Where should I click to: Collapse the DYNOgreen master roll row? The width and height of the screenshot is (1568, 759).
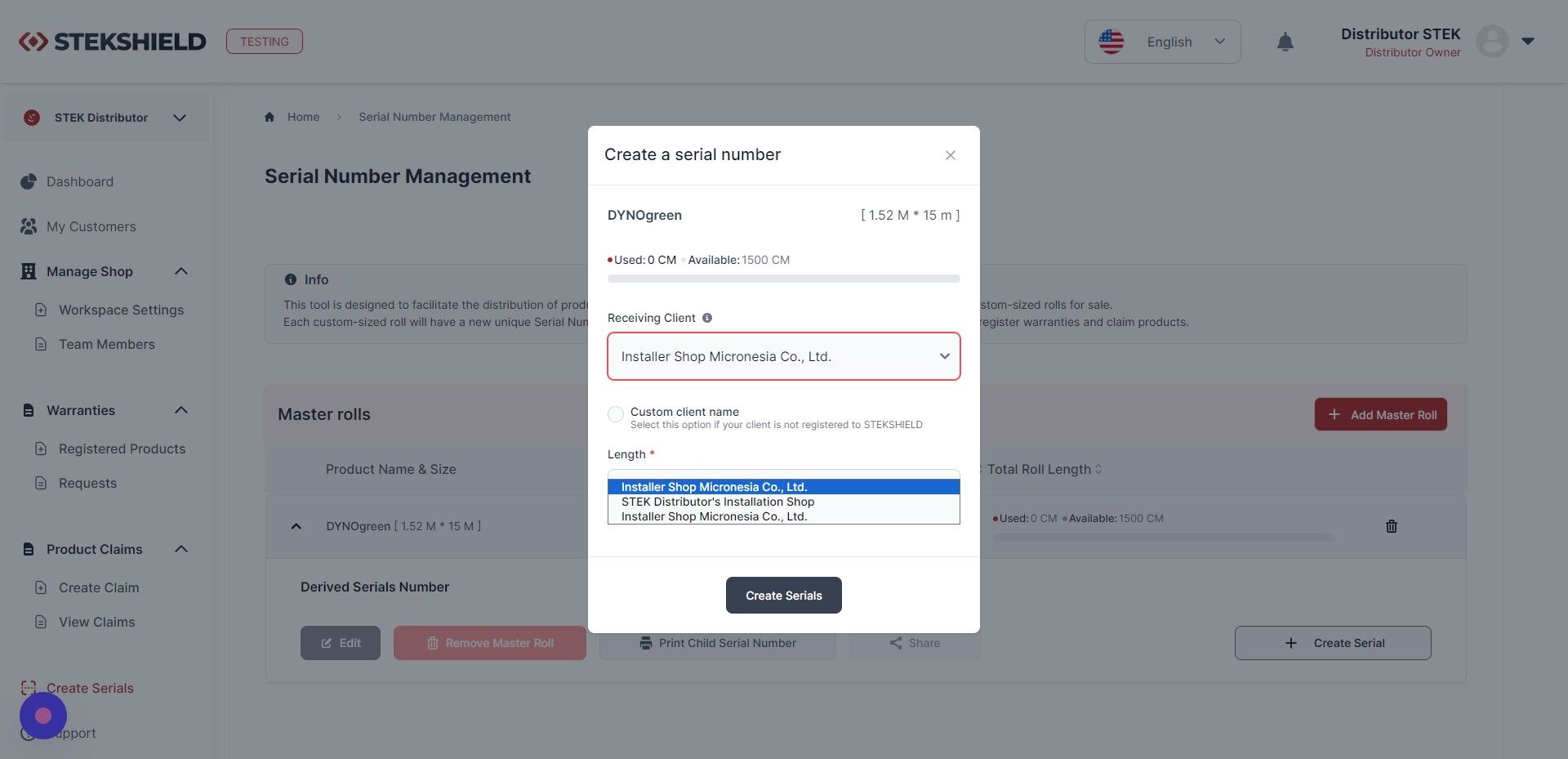(x=296, y=526)
